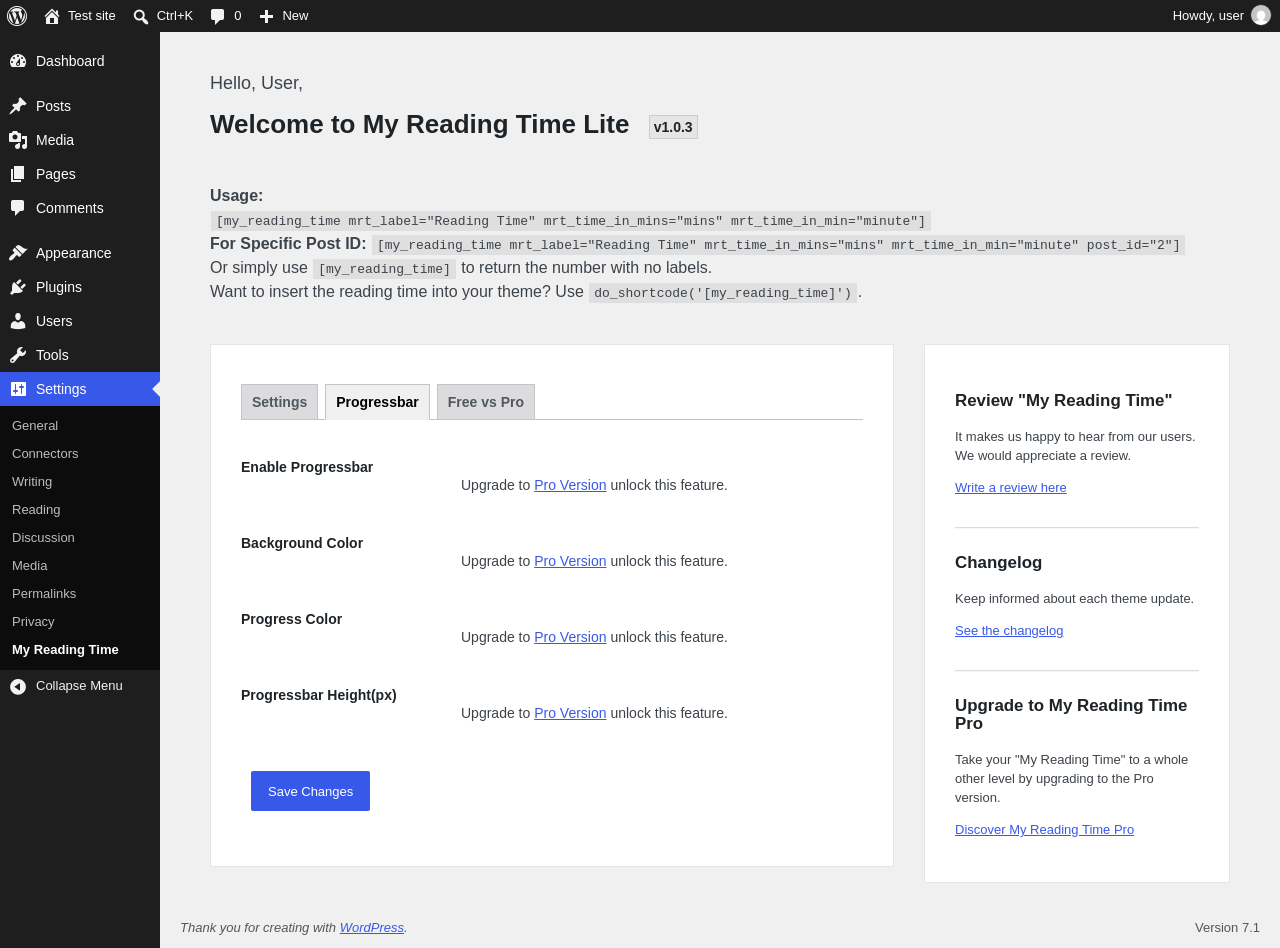
Task: Open the Dashboard menu item
Action: point(80,61)
